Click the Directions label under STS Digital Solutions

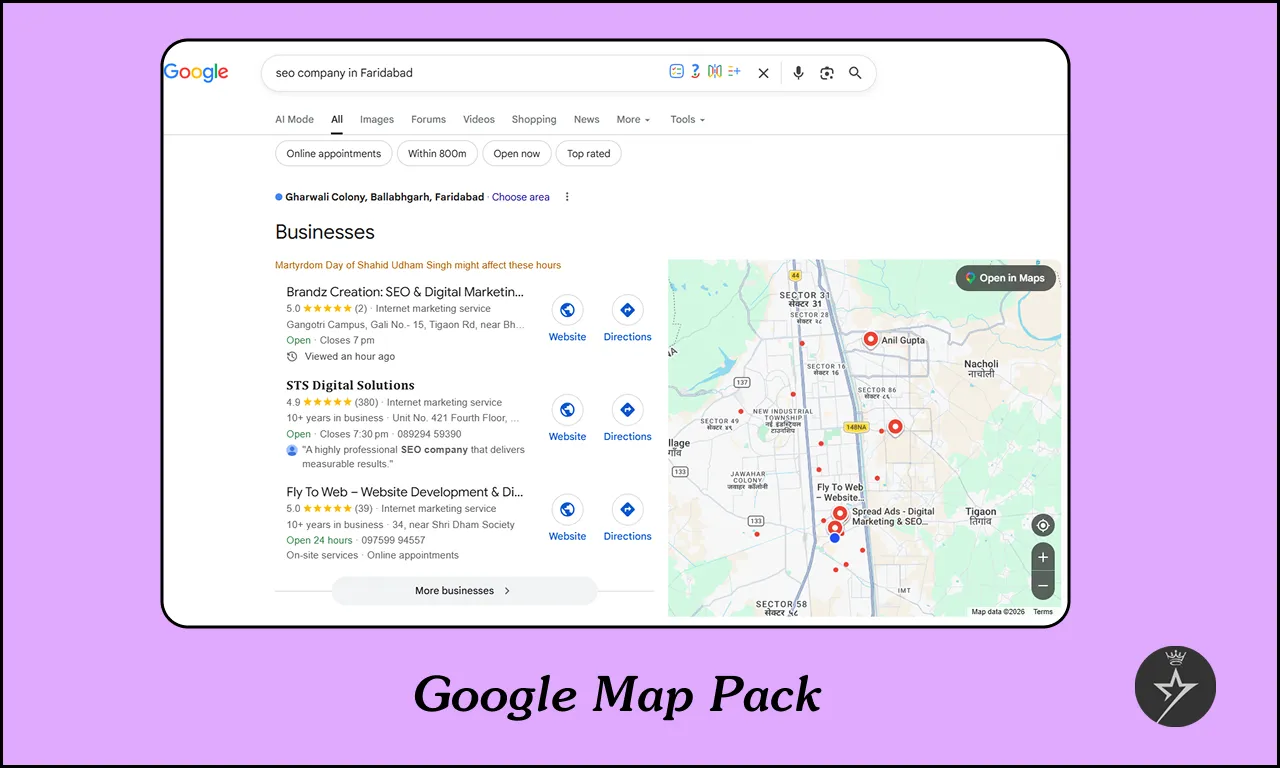(x=627, y=437)
